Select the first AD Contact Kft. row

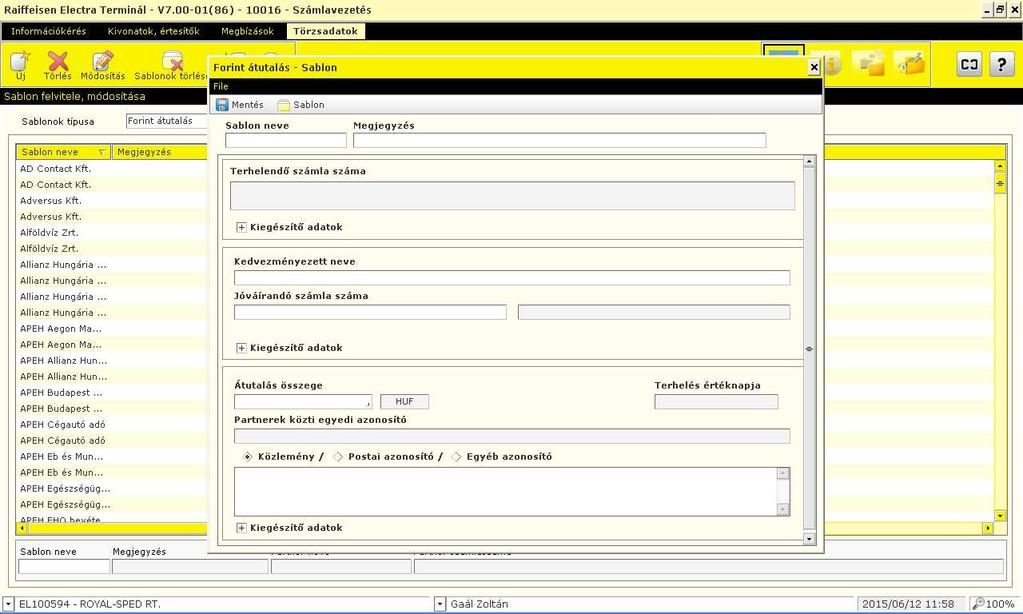[112, 168]
